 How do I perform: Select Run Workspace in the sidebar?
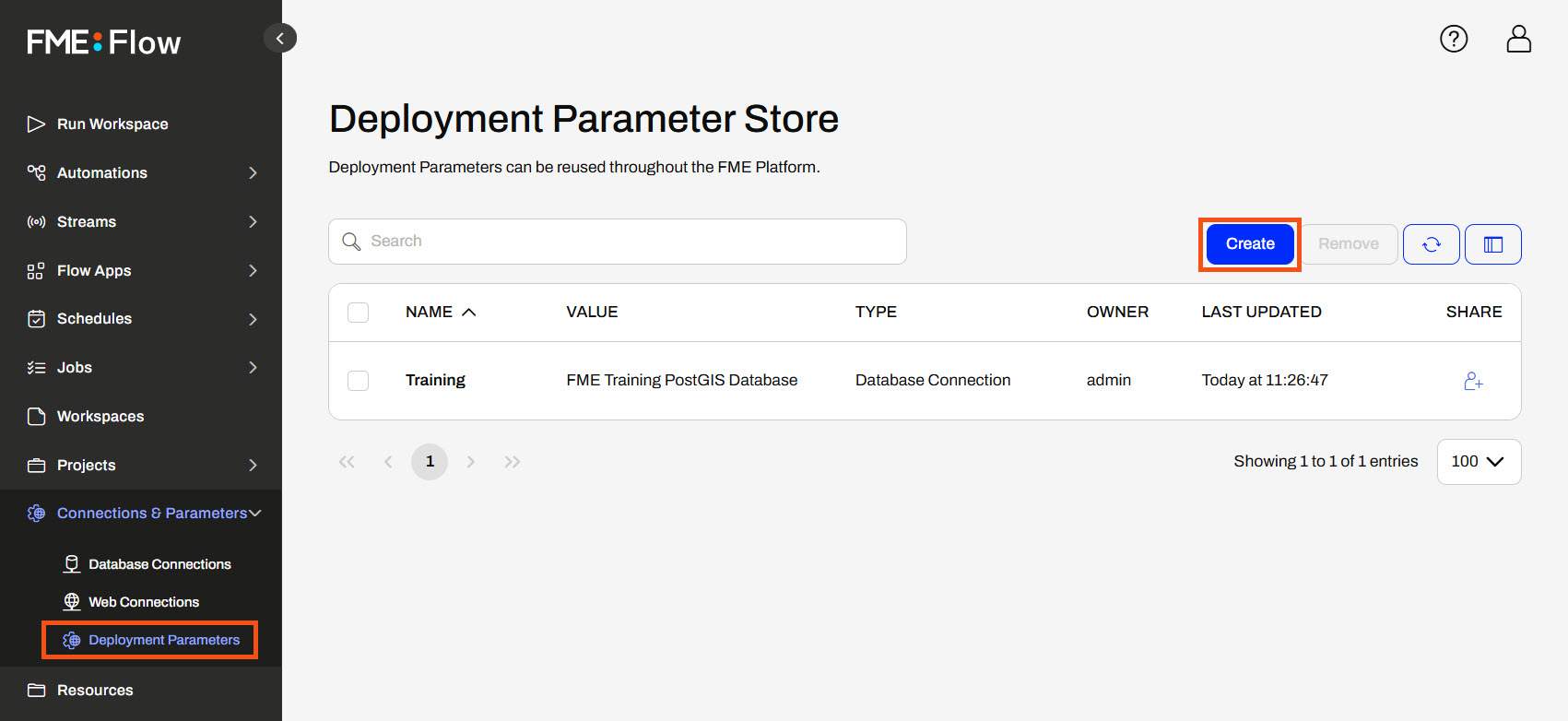tap(112, 124)
